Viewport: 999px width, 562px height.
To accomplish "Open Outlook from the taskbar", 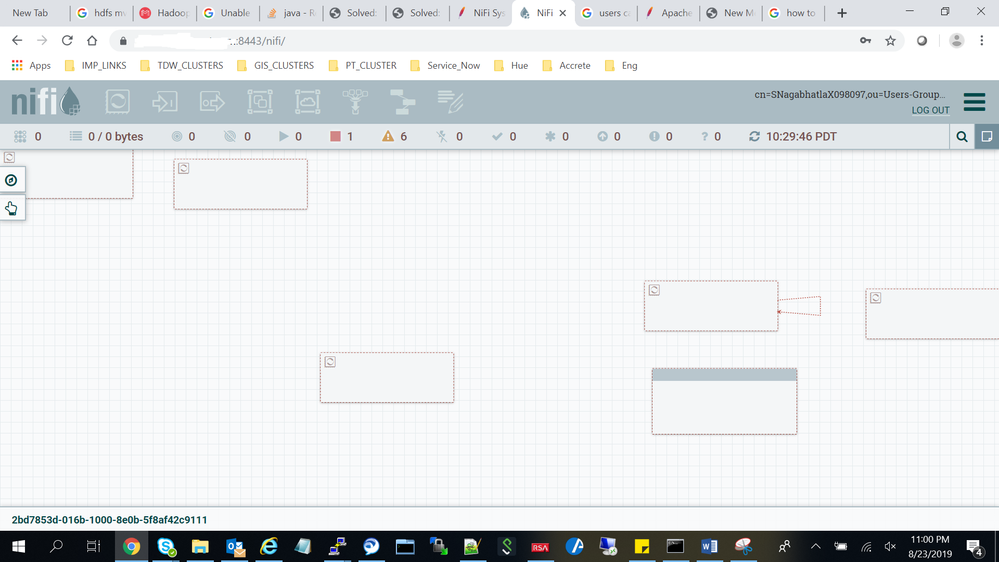I will click(x=235, y=547).
